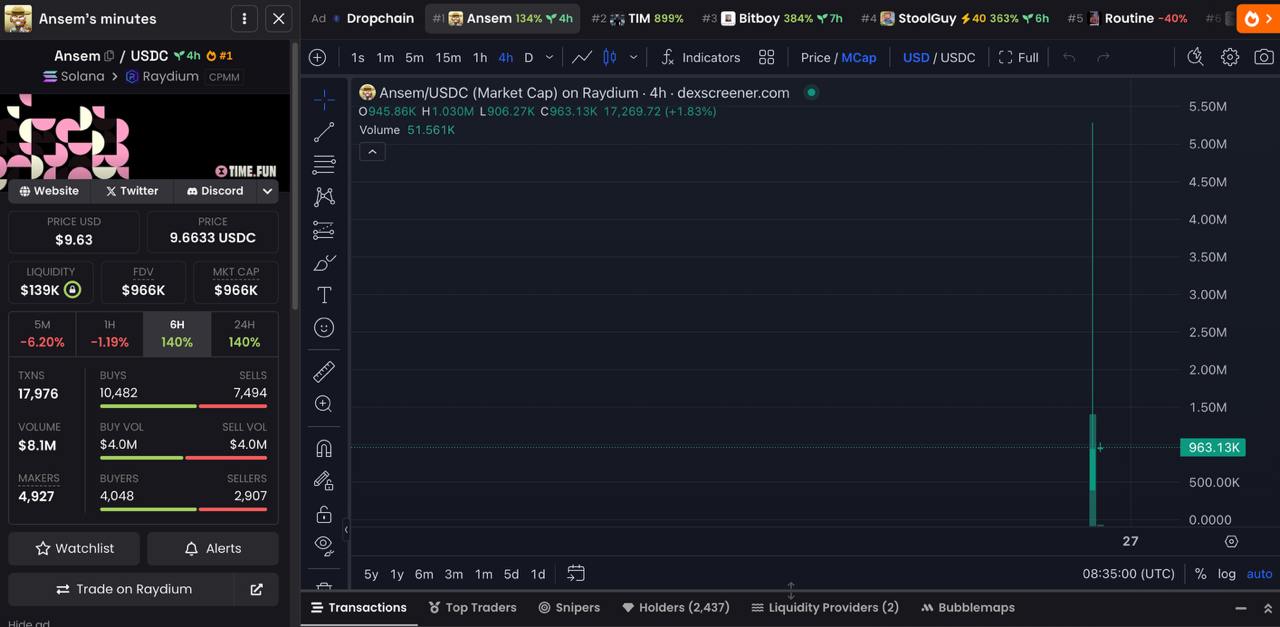
Task: Set the chart interval to 15m
Action: (448, 58)
